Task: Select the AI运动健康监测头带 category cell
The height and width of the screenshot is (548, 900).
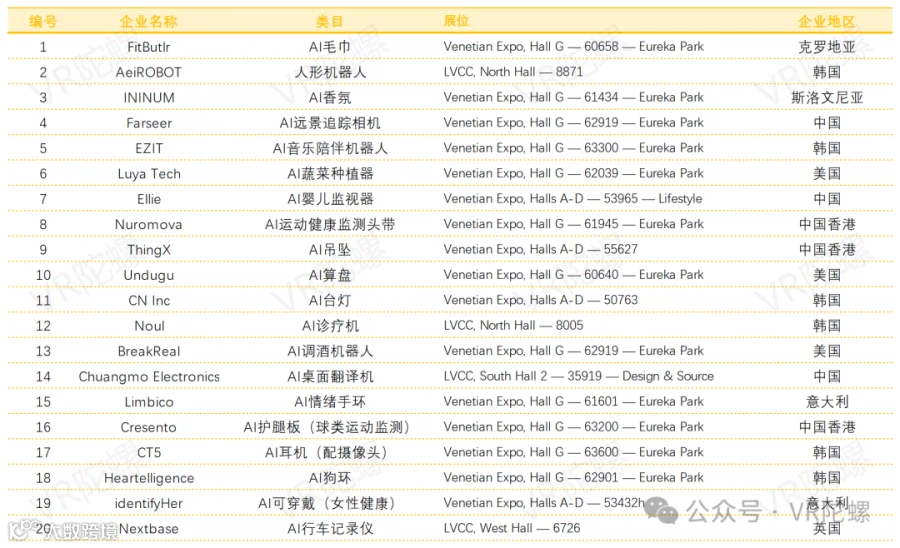Action: [330, 224]
